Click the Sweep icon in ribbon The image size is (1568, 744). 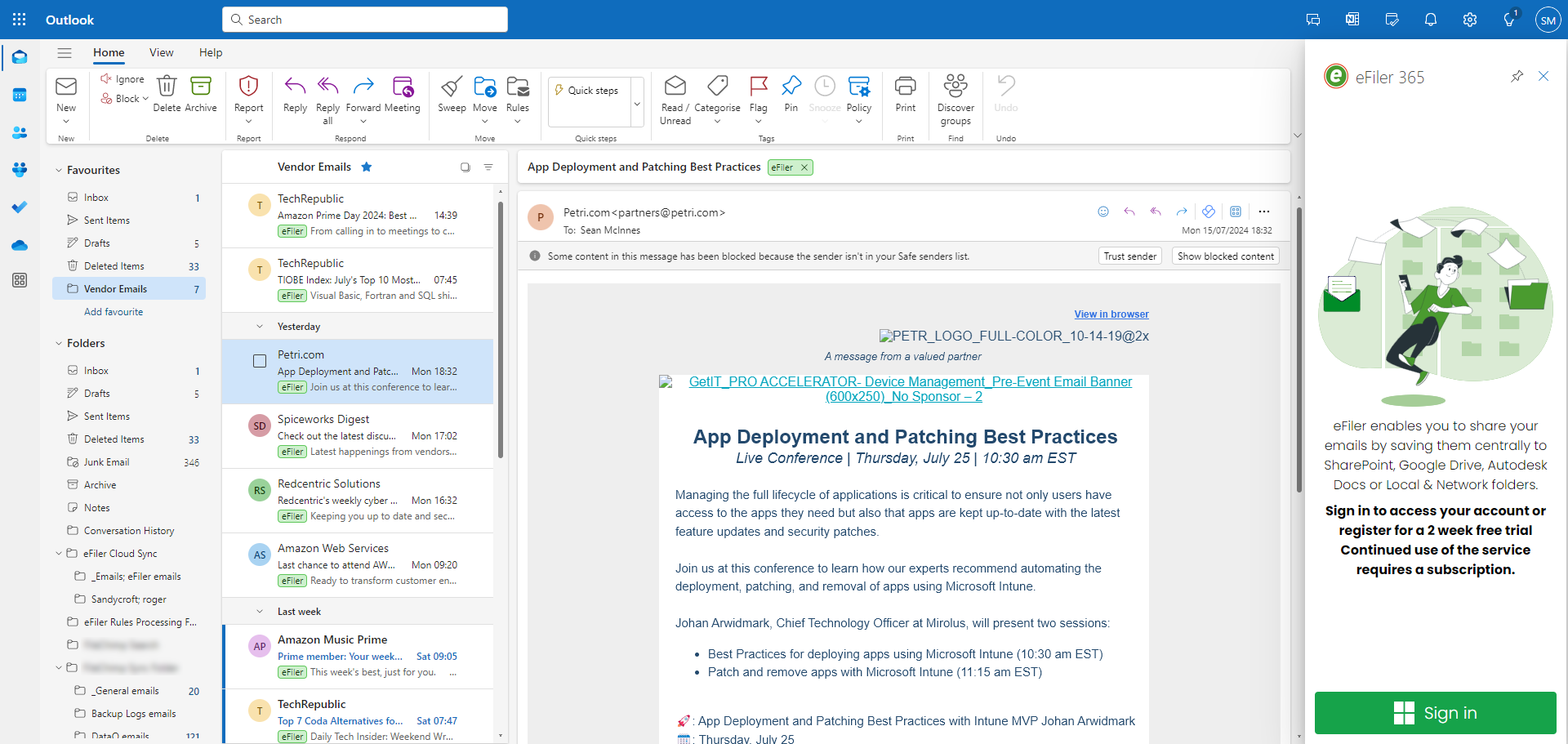point(452,87)
